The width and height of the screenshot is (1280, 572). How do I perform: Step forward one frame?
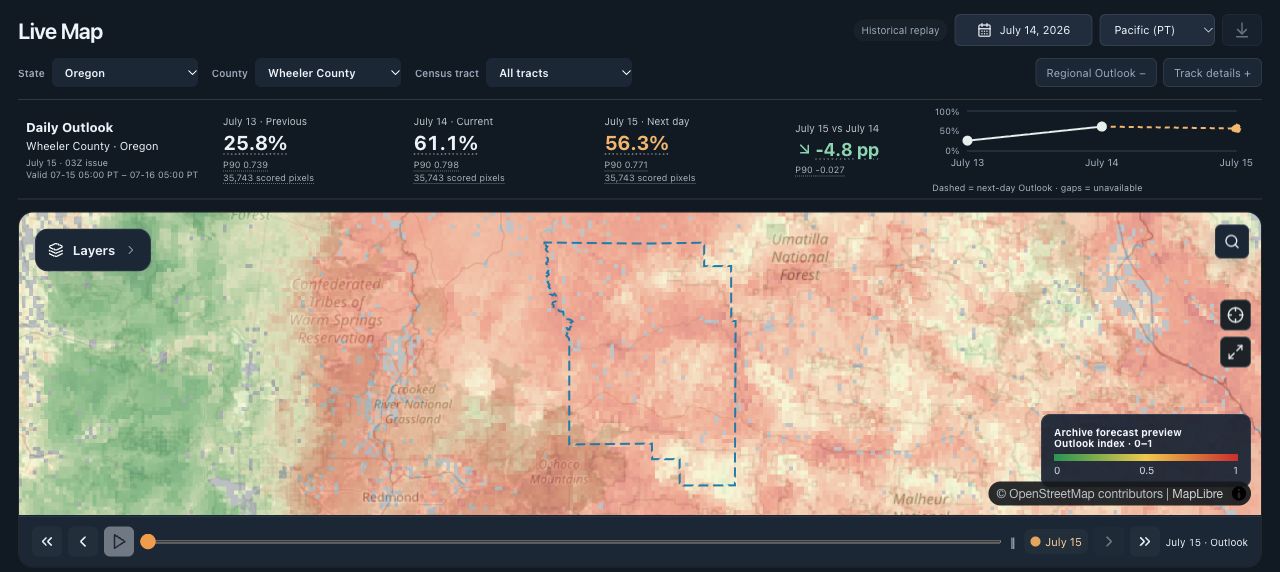[1108, 542]
